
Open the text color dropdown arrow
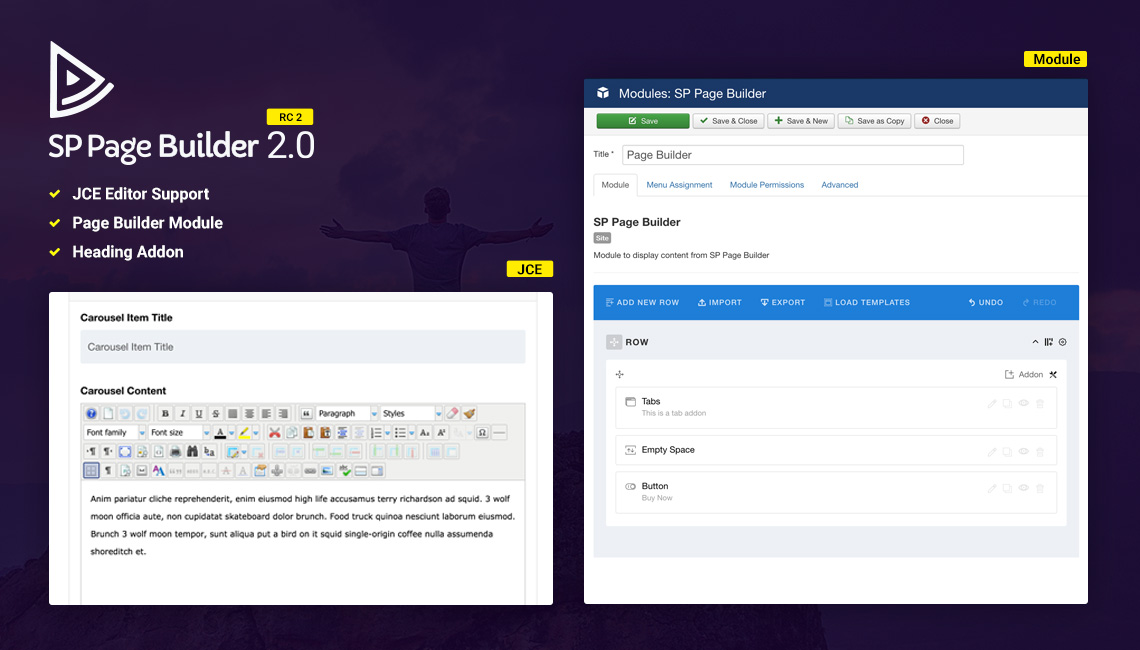pos(231,433)
